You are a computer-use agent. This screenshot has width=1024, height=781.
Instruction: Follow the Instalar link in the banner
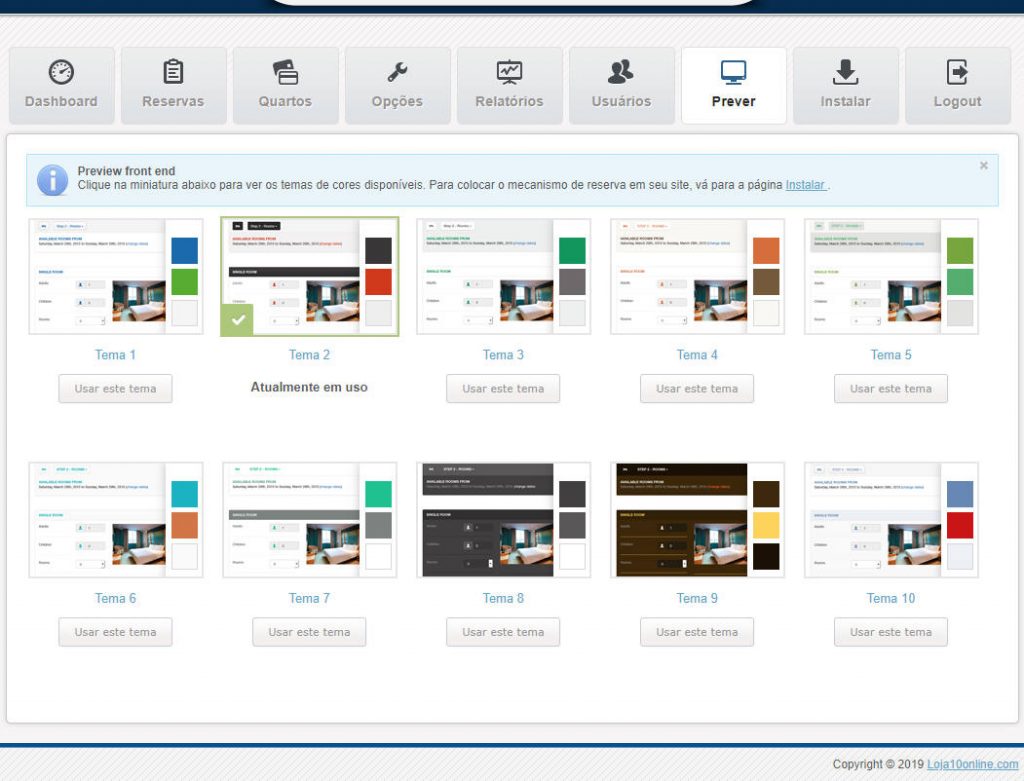tap(805, 185)
